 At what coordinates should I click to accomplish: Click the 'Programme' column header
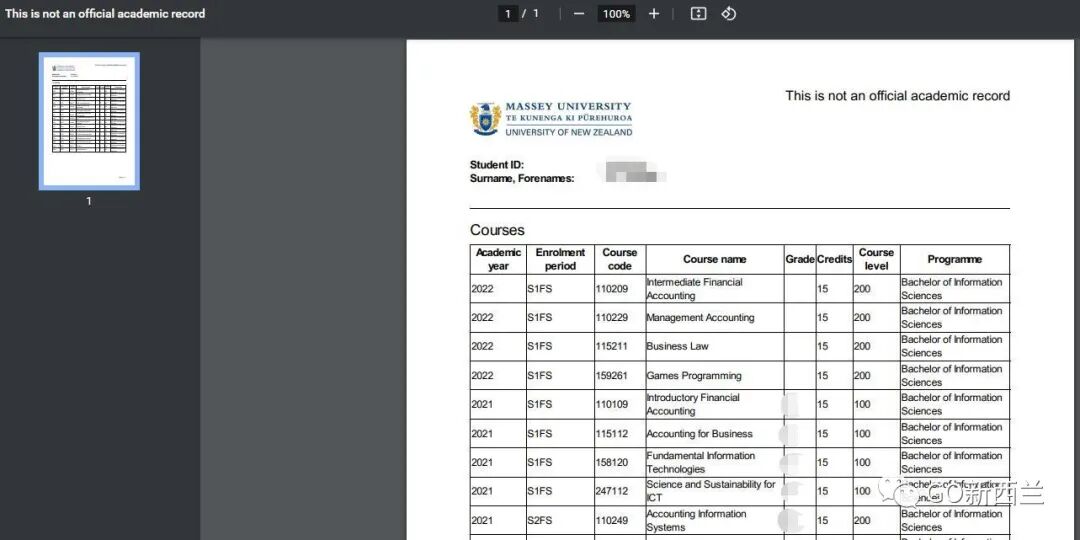point(955,260)
